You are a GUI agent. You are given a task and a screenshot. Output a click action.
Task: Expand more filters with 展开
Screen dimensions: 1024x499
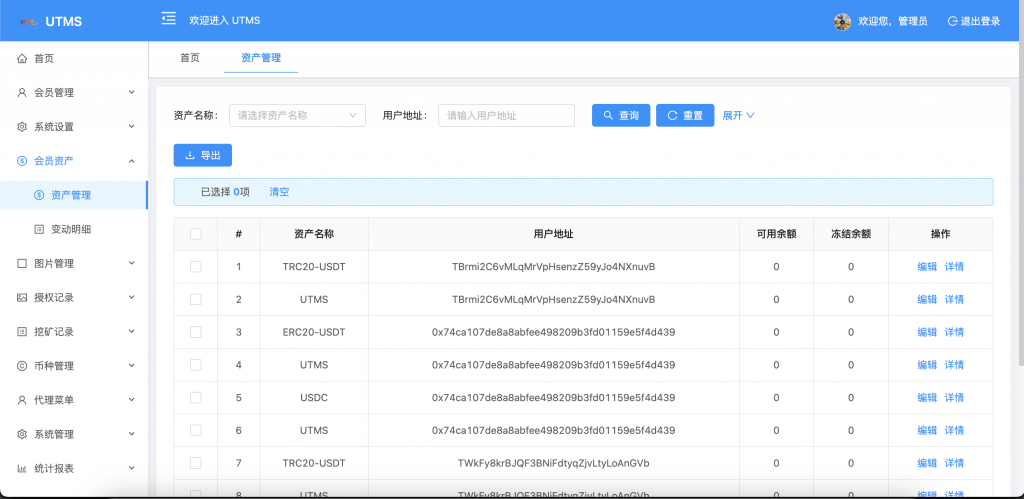[738, 116]
